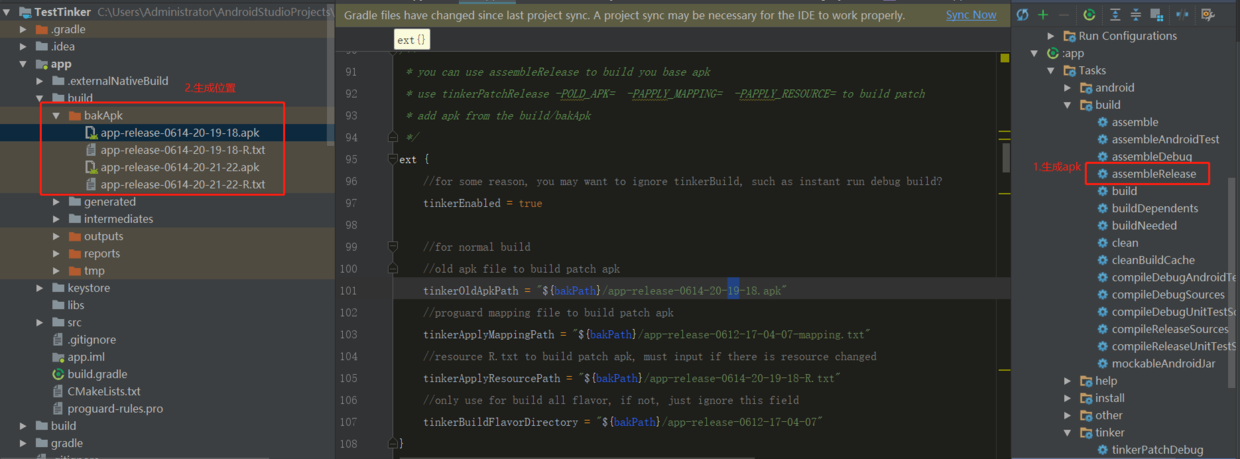Image resolution: width=1240 pixels, height=459 pixels.
Task: Expand all nodes in Gradle panel
Action: tap(1115, 15)
